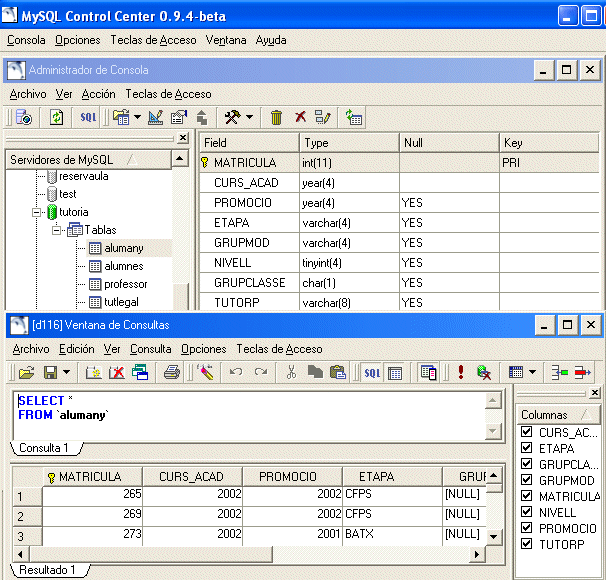Open the dropdown arrow beside Save icon
Image resolution: width=606 pixels, height=580 pixels.
pyautogui.click(x=66, y=372)
